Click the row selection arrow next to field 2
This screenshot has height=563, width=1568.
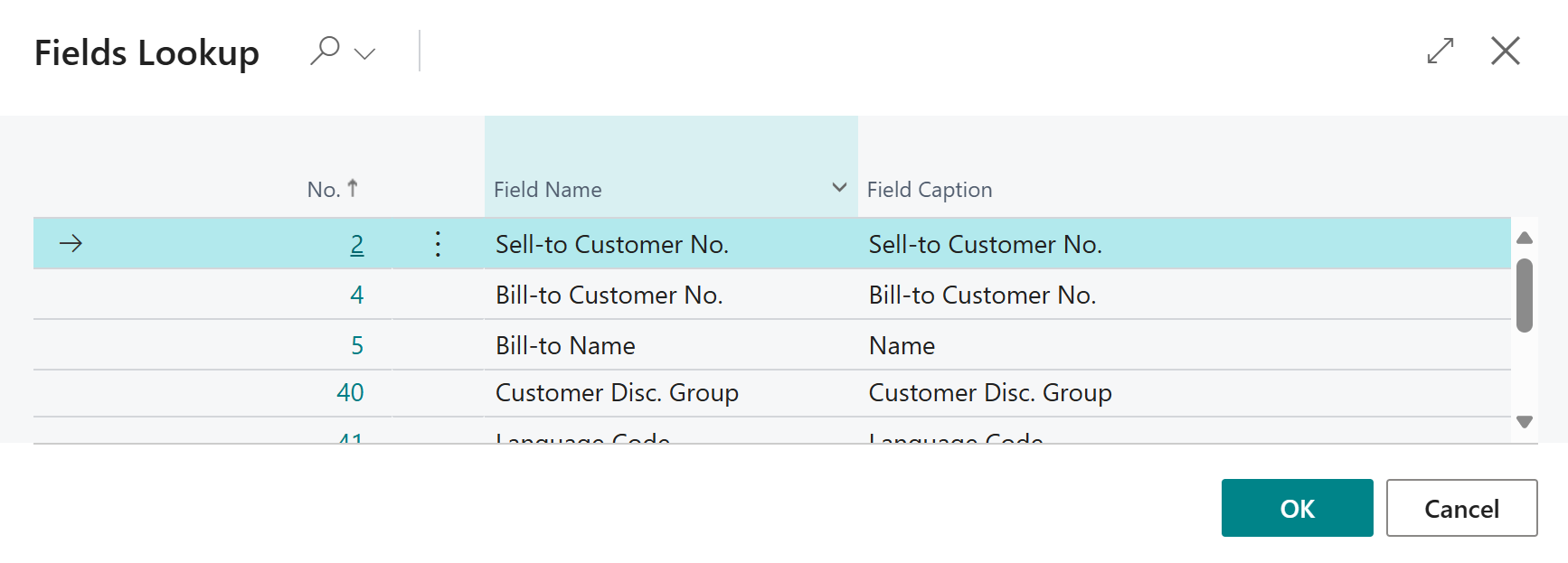[71, 243]
